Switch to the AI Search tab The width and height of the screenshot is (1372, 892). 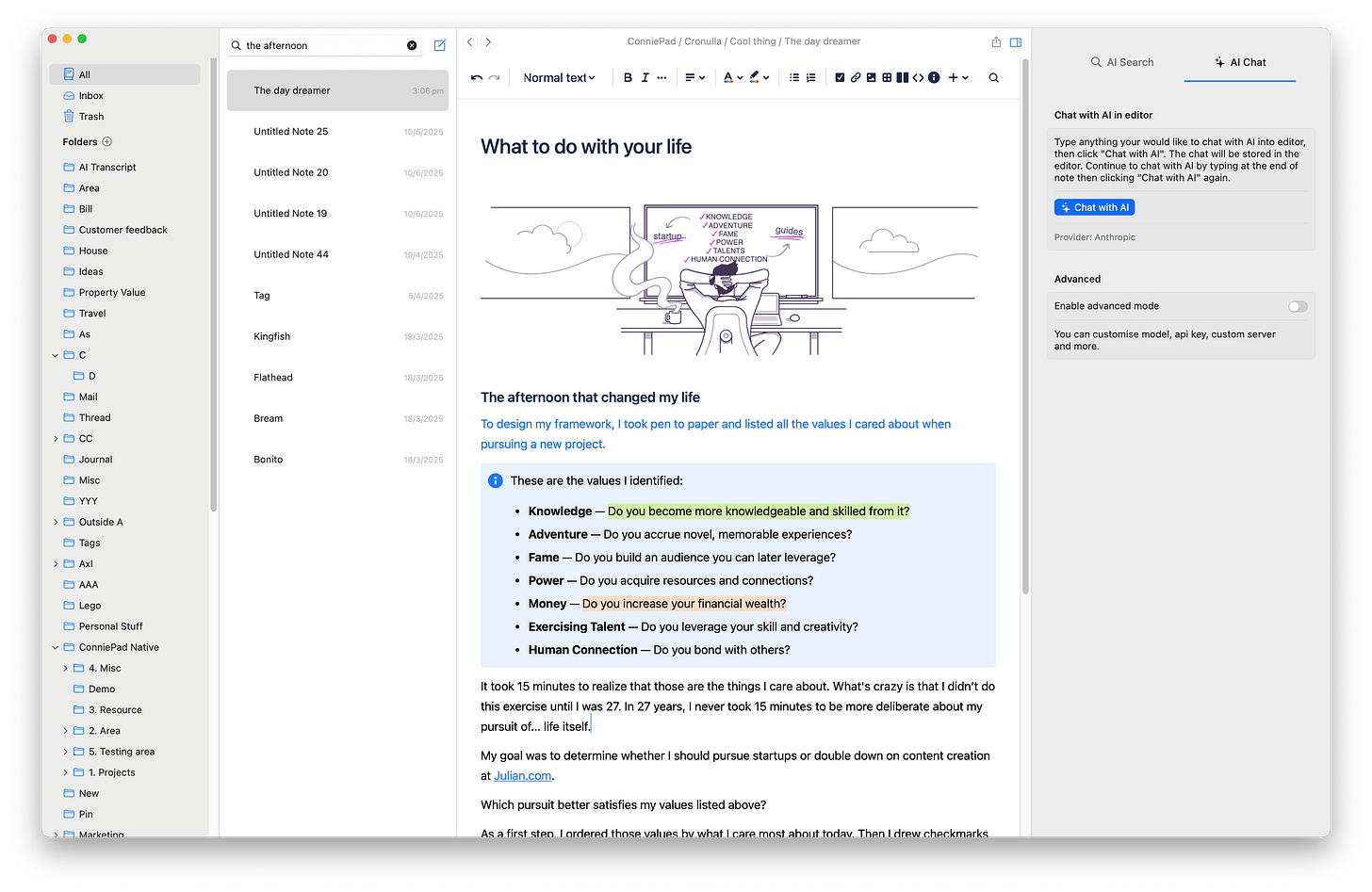point(1122,62)
